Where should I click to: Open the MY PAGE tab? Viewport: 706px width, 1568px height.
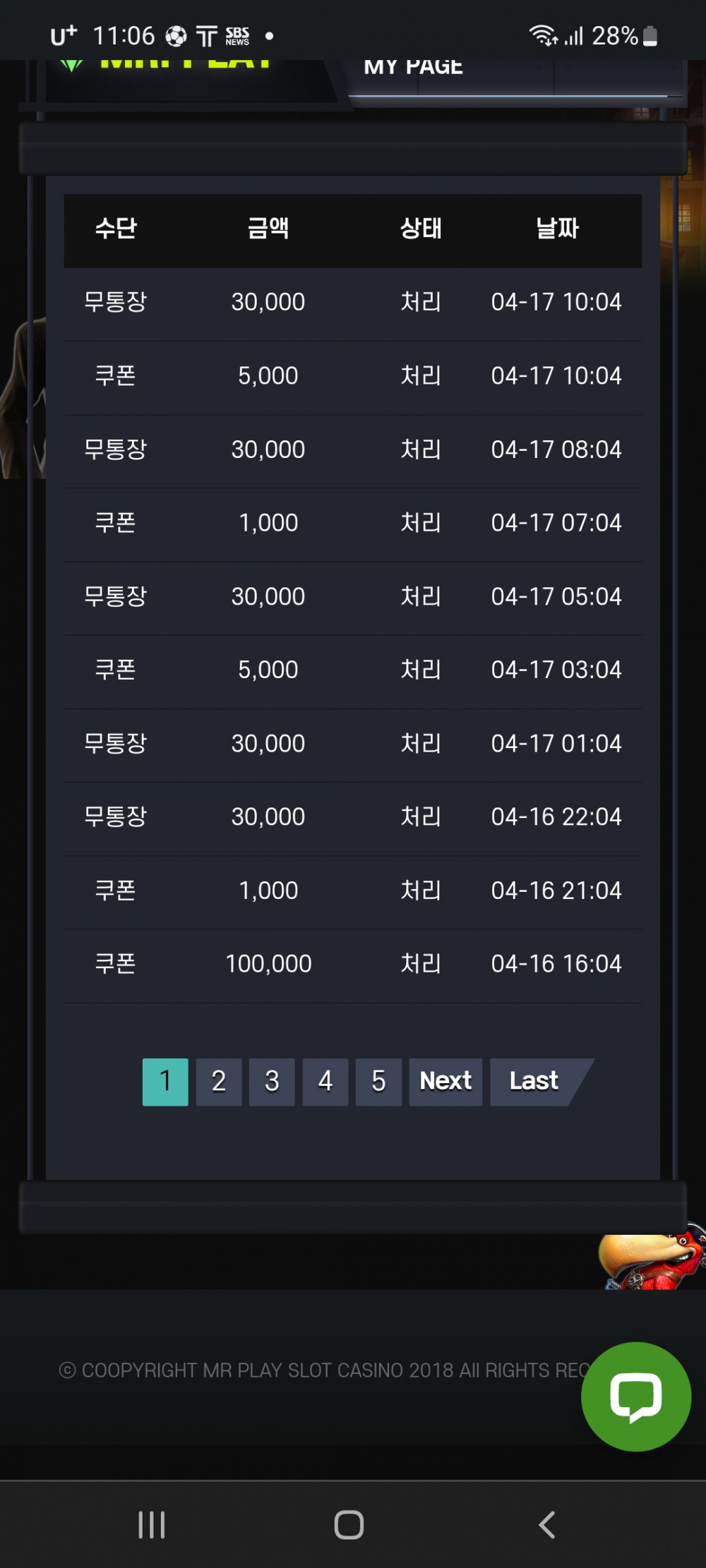[414, 68]
